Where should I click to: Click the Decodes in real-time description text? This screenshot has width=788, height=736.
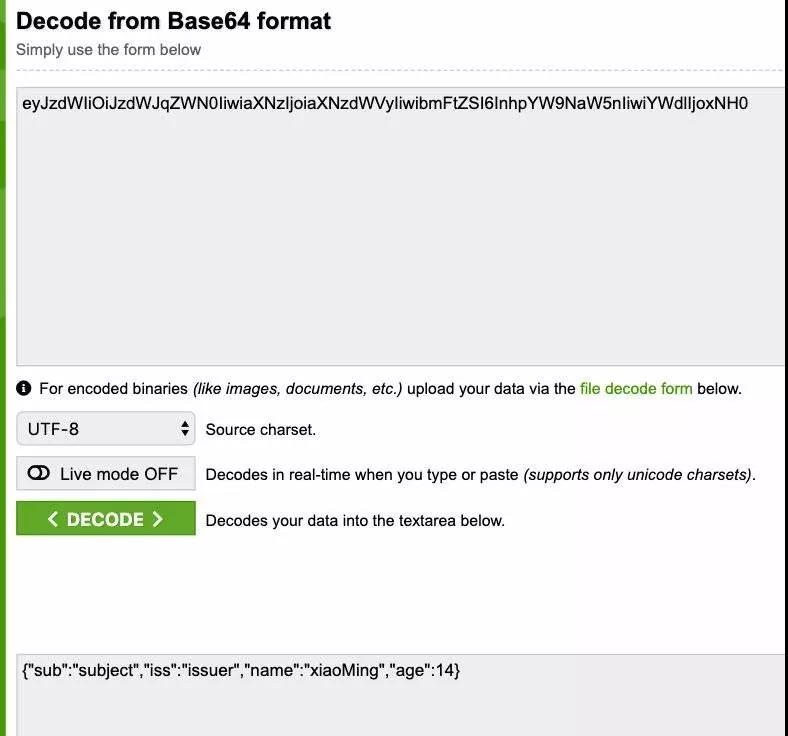pos(480,474)
